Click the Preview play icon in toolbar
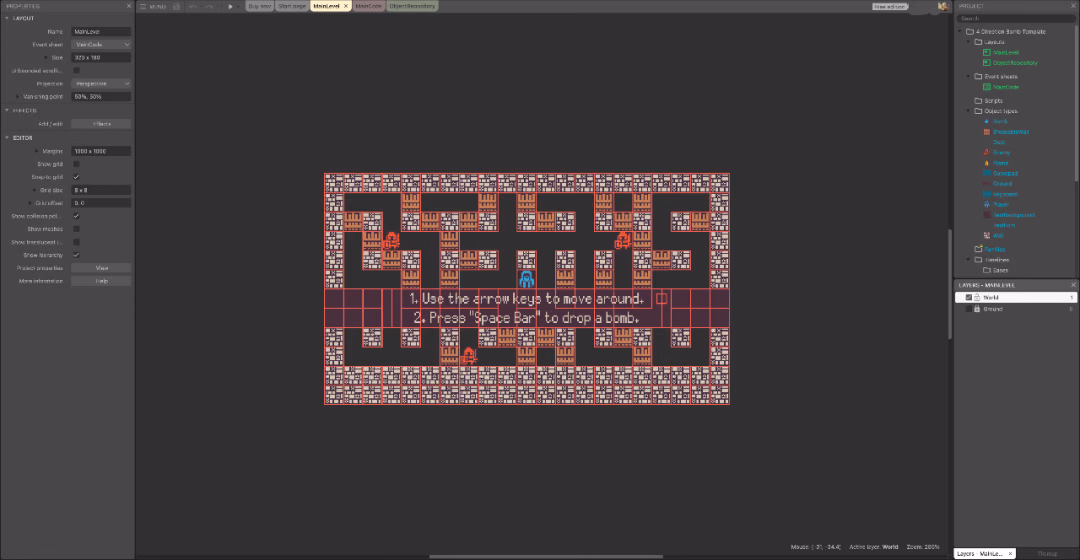This screenshot has width=1080, height=560. (230, 6)
